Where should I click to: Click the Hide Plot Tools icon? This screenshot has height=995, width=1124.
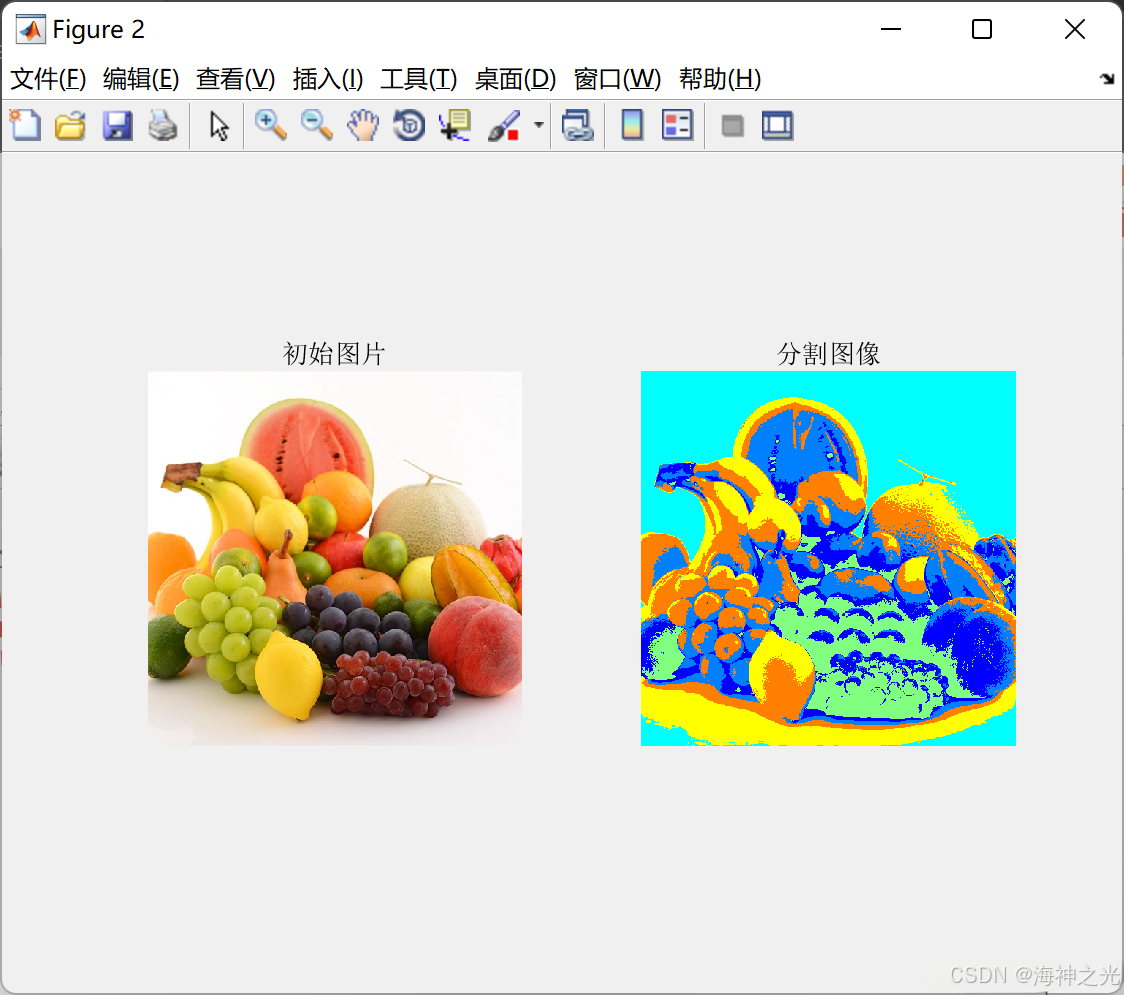(732, 126)
